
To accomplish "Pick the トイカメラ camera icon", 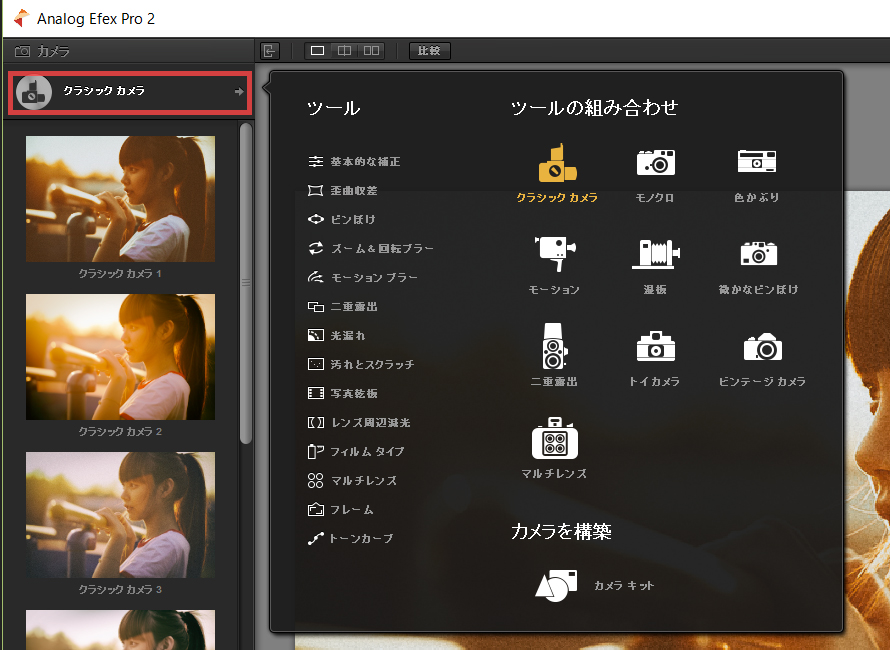I will [x=656, y=346].
